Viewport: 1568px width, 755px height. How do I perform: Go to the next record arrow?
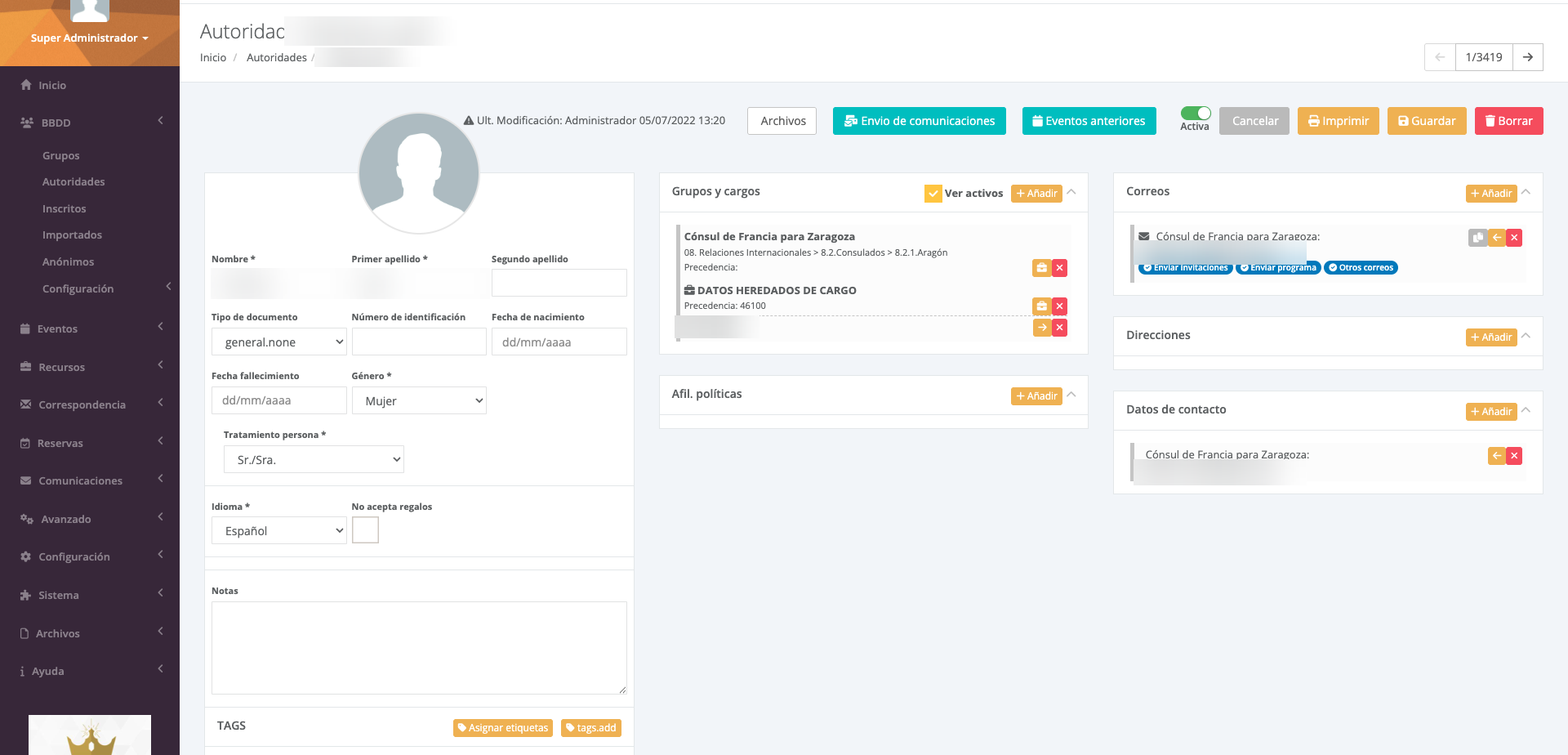click(1527, 57)
